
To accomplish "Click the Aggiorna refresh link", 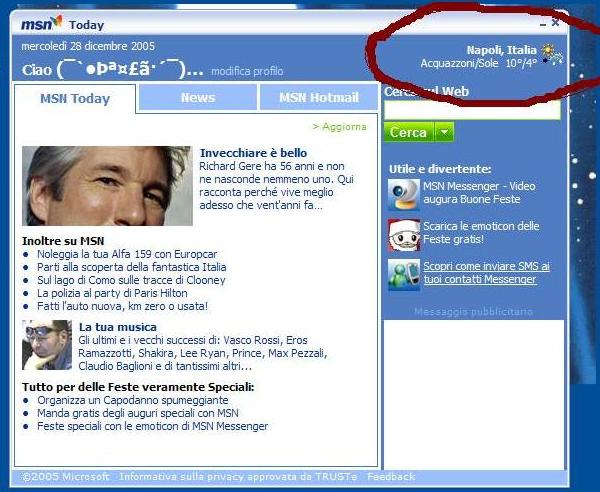I will (339, 127).
